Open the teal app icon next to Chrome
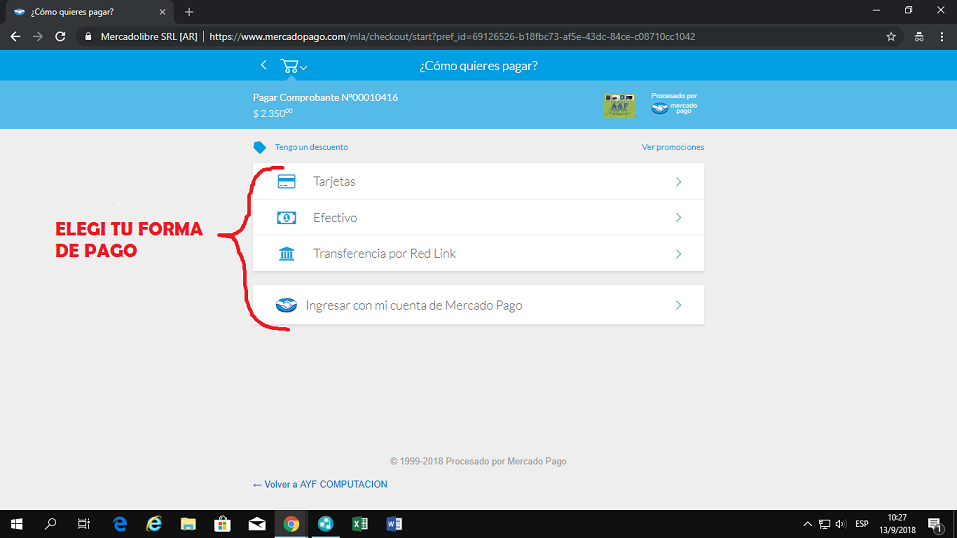This screenshot has height=538, width=957. (x=325, y=524)
